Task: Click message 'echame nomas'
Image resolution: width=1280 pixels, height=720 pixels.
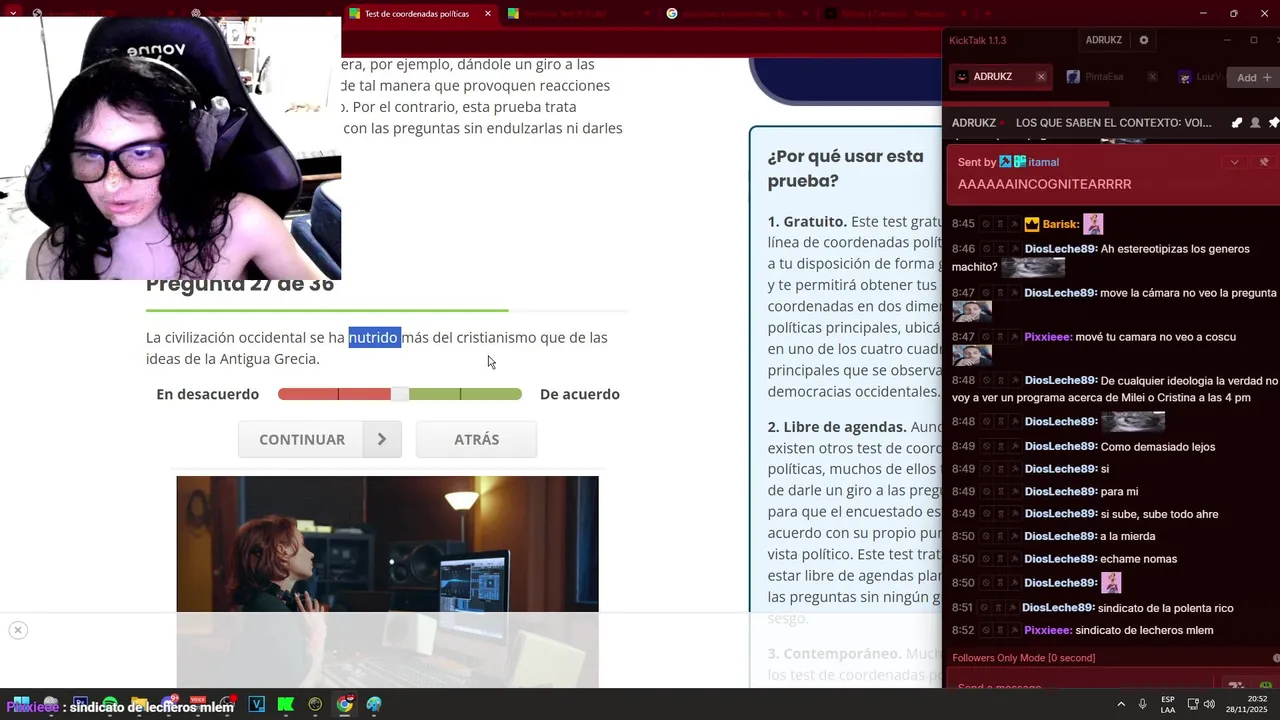Action: coord(1138,559)
